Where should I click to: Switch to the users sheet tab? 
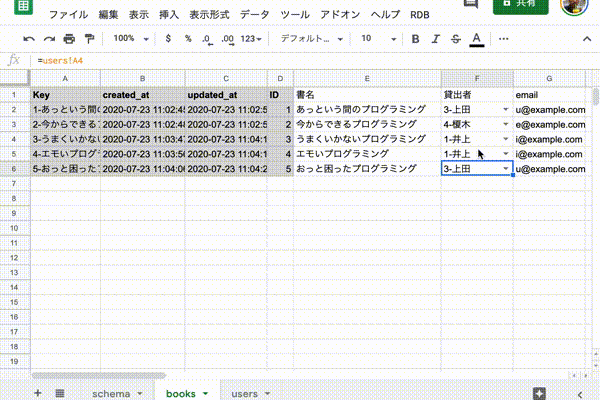244,393
